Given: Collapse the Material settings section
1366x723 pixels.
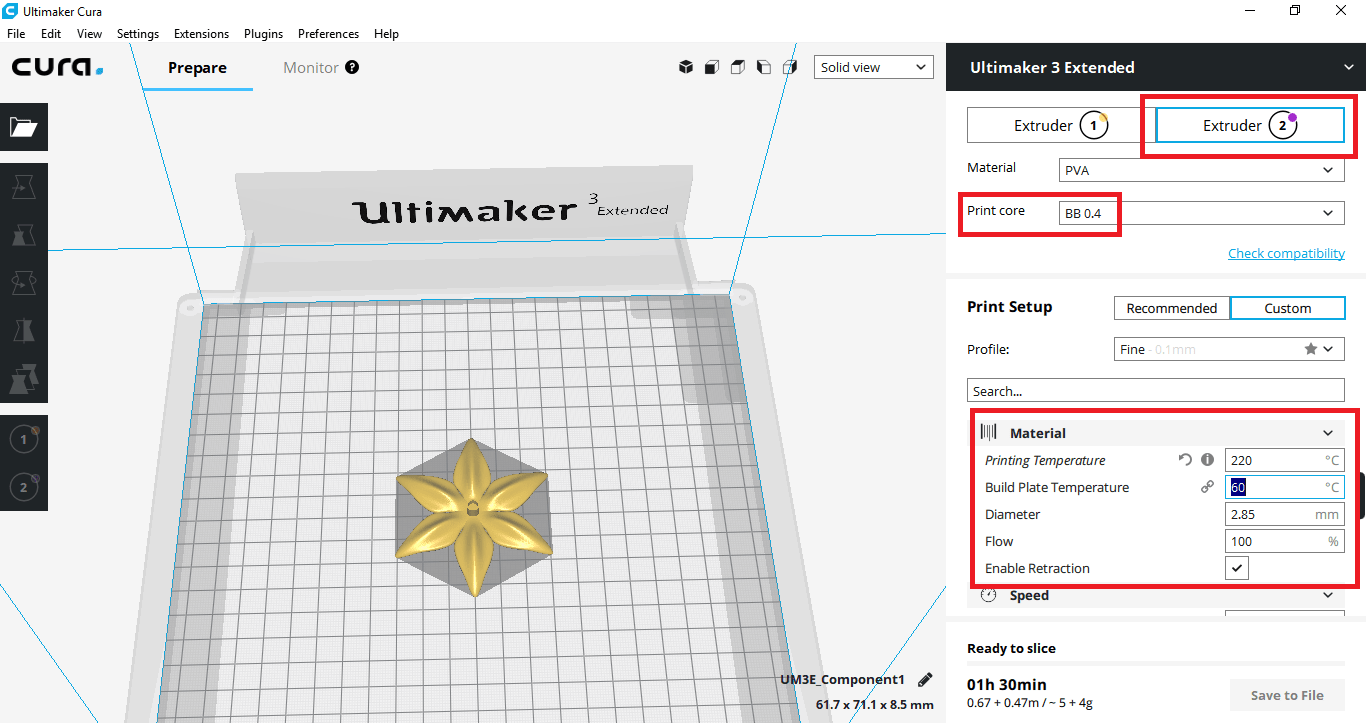Looking at the screenshot, I should click(1157, 433).
